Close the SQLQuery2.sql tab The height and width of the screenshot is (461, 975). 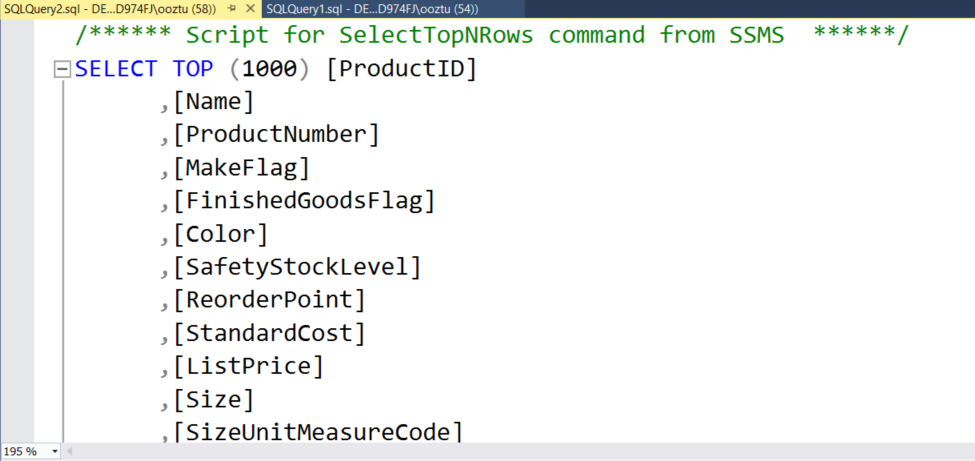coord(249,9)
